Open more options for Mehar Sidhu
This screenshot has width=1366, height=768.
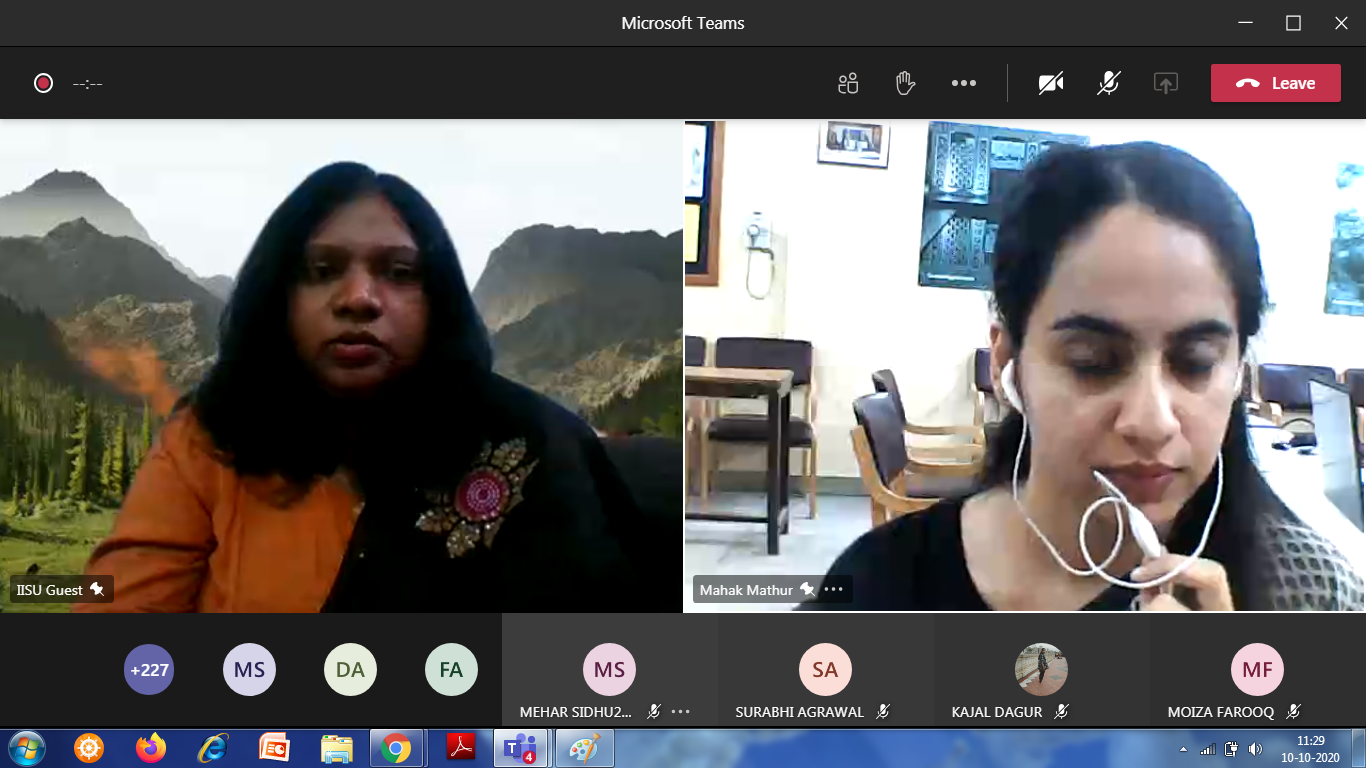tap(681, 712)
